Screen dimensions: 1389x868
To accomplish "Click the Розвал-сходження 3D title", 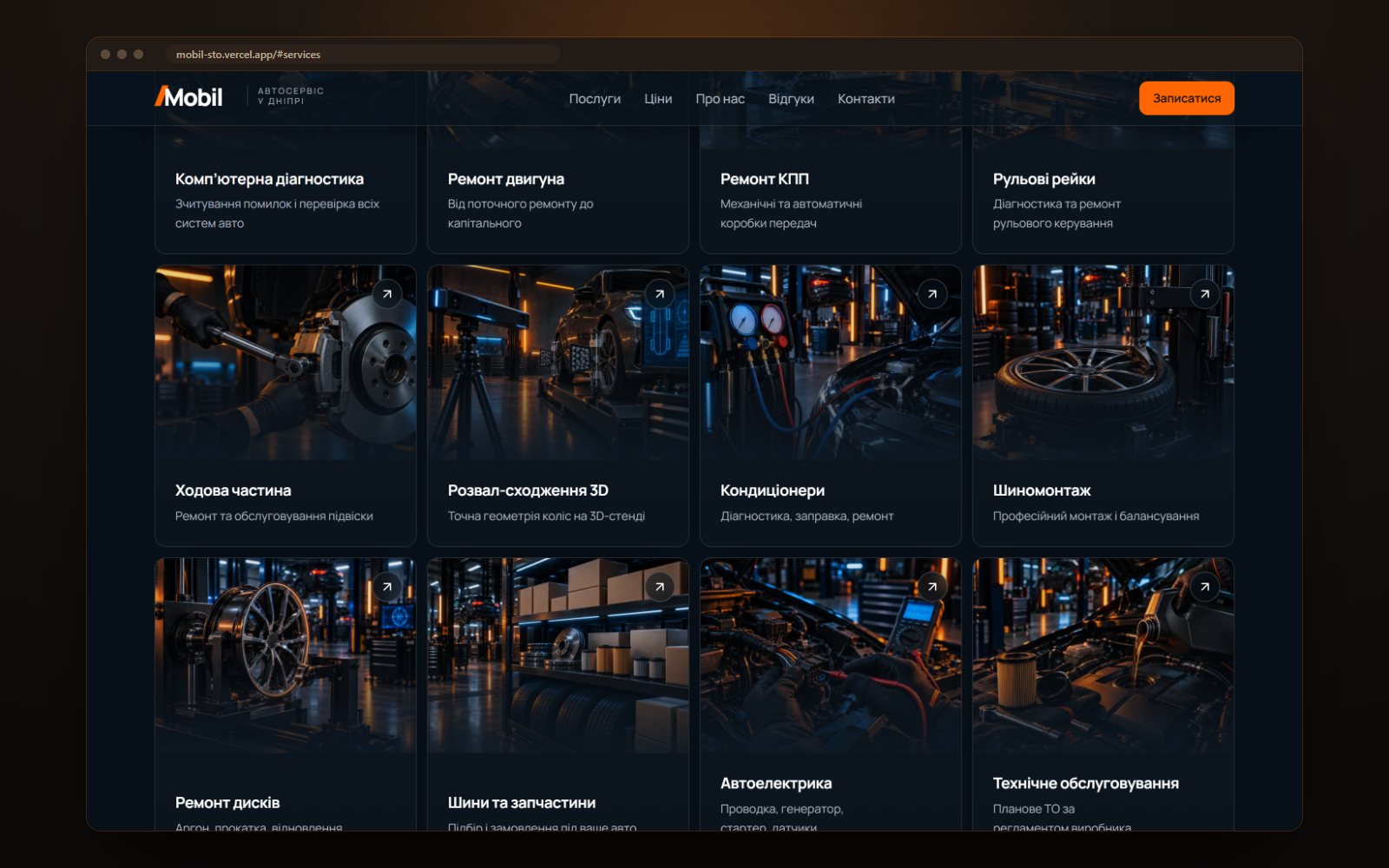I will 528,490.
